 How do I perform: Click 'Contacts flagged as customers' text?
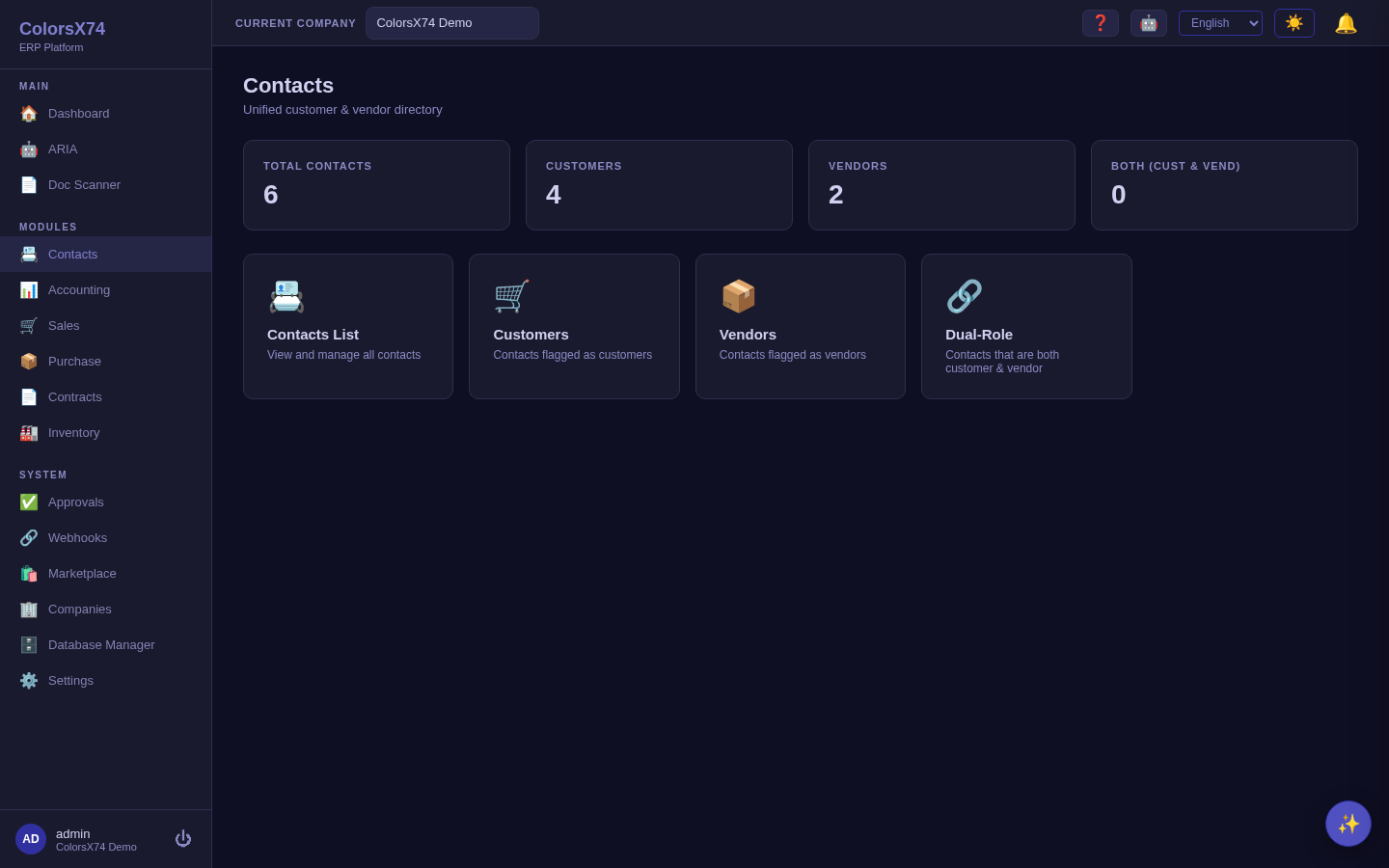point(572,355)
